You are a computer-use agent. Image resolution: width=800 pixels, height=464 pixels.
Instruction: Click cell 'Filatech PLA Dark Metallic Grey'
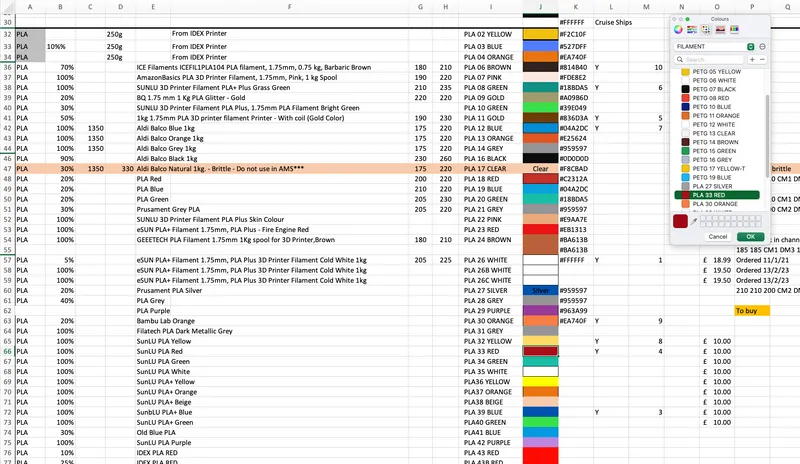point(184,331)
